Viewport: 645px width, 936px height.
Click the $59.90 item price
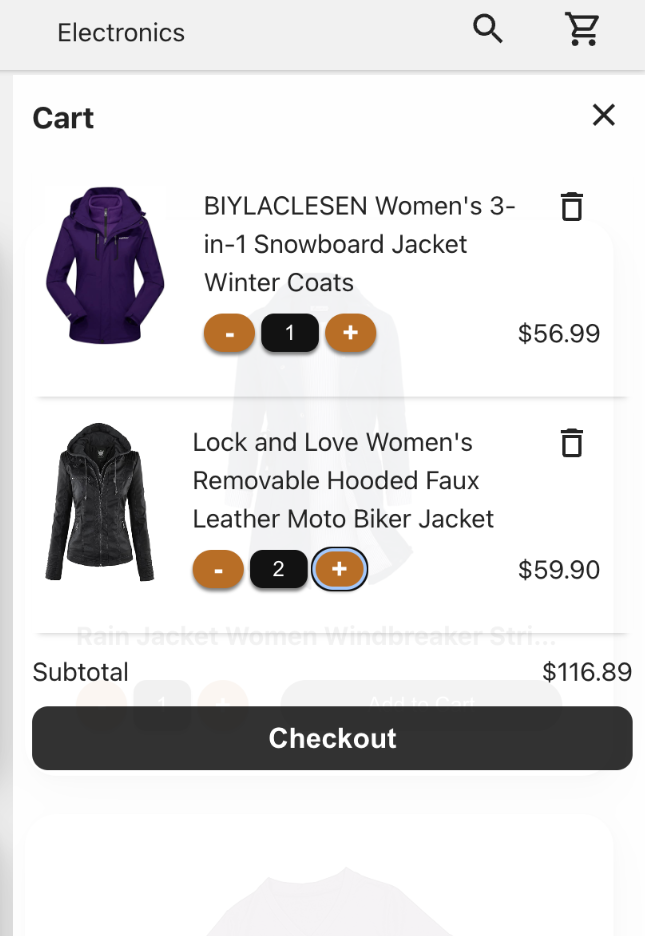click(558, 570)
